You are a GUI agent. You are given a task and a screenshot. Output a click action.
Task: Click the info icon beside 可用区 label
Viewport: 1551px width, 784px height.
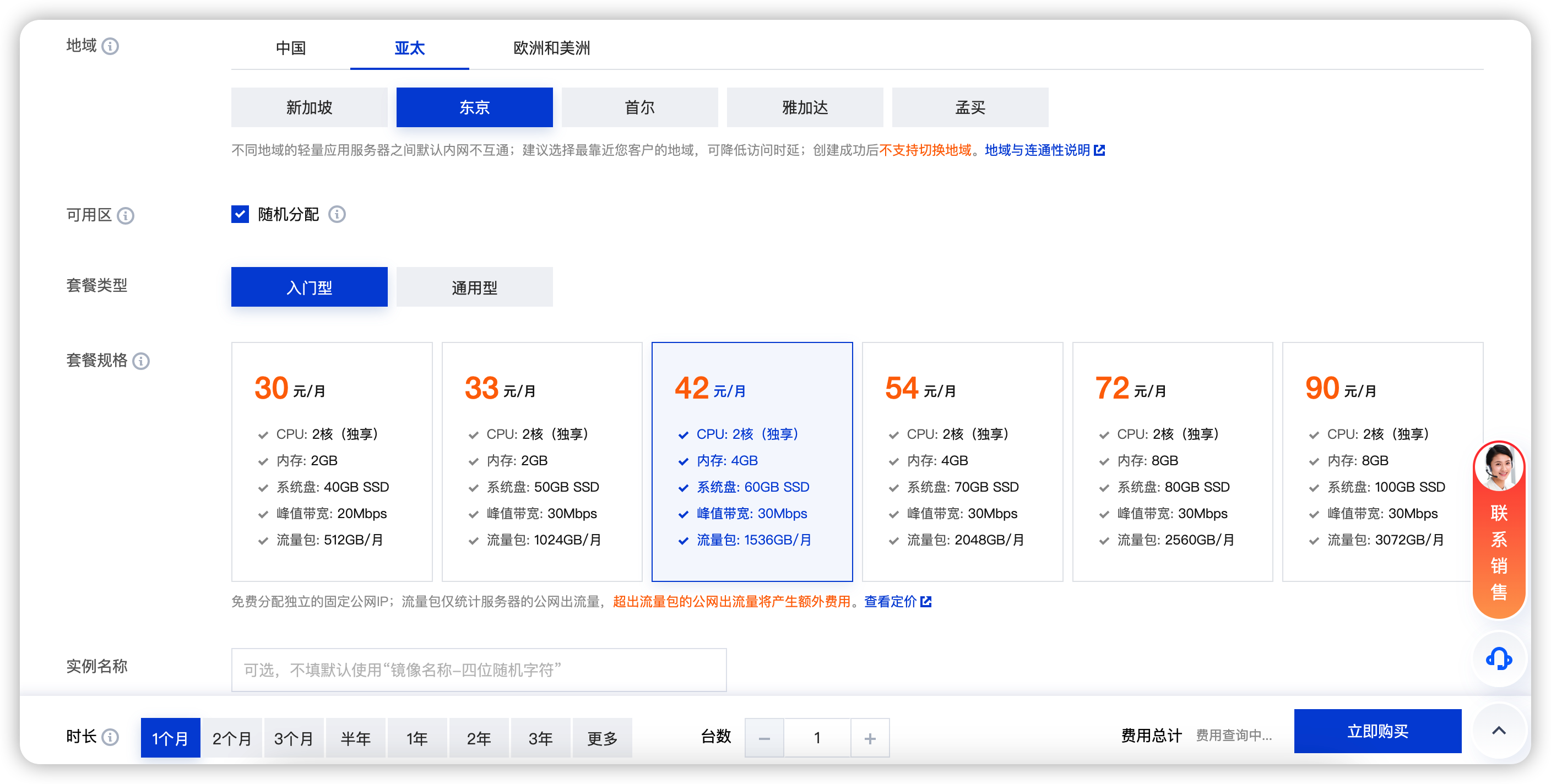click(125, 215)
